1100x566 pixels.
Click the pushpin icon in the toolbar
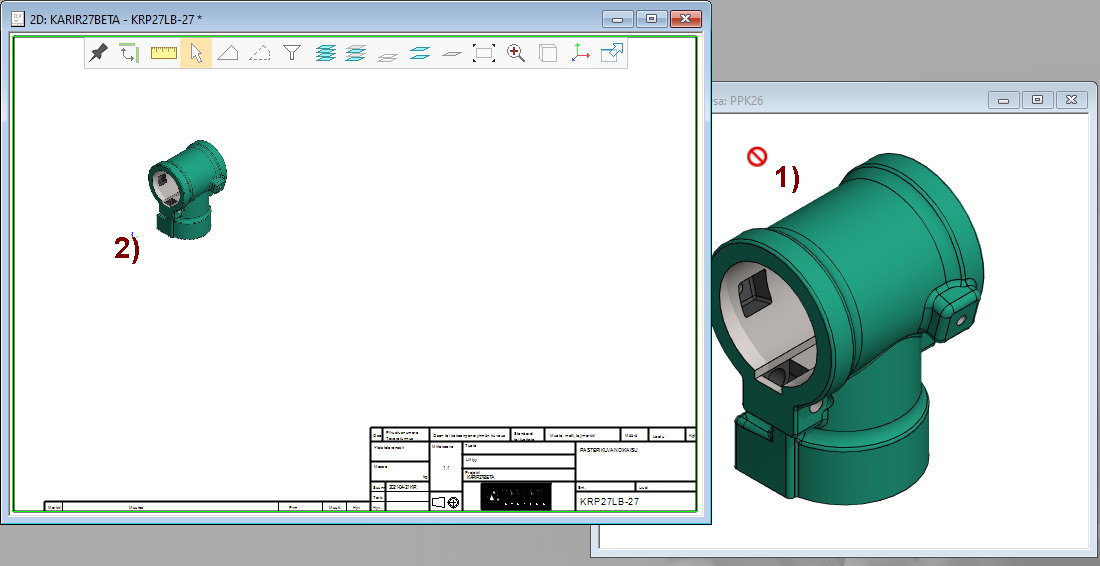tap(98, 53)
